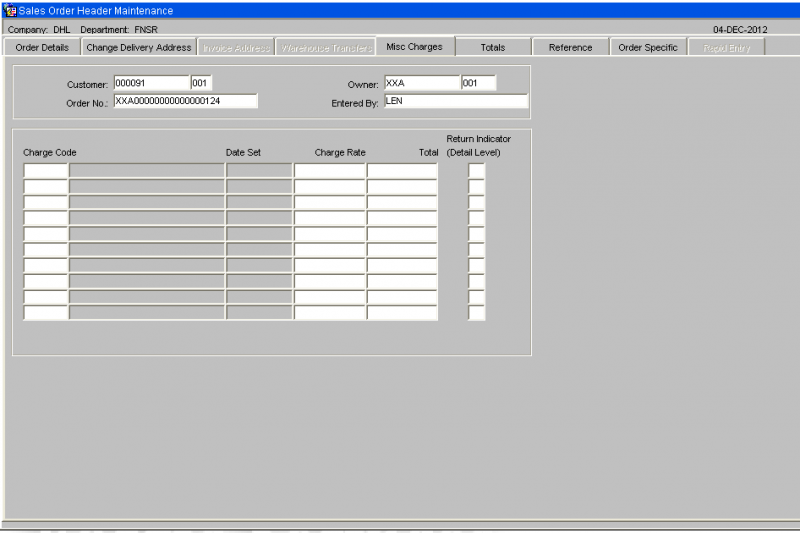Switch to Change Delivery Address tab

[x=139, y=47]
